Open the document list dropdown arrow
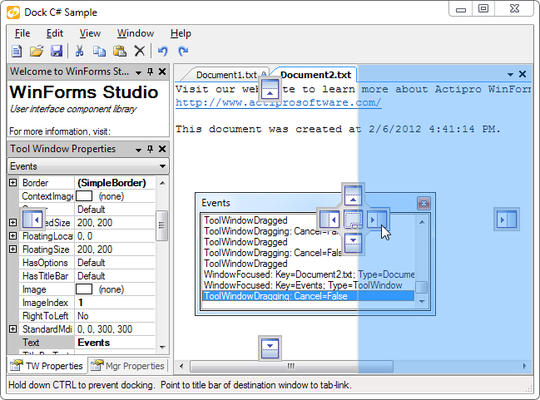540x400 pixels. coord(510,74)
